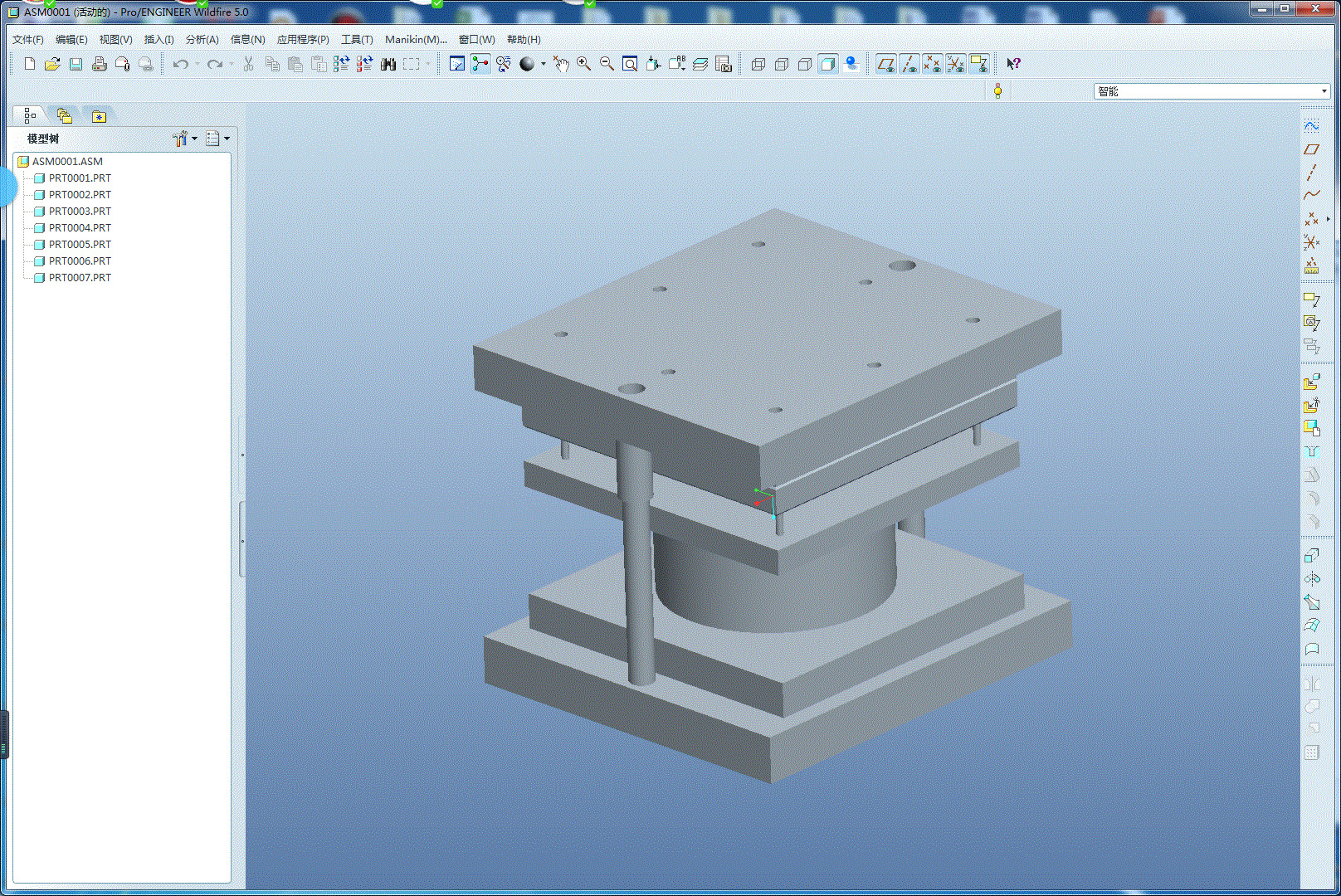This screenshot has height=896, width=1341.
Task: Select the Shading display mode icon
Action: pos(827,64)
